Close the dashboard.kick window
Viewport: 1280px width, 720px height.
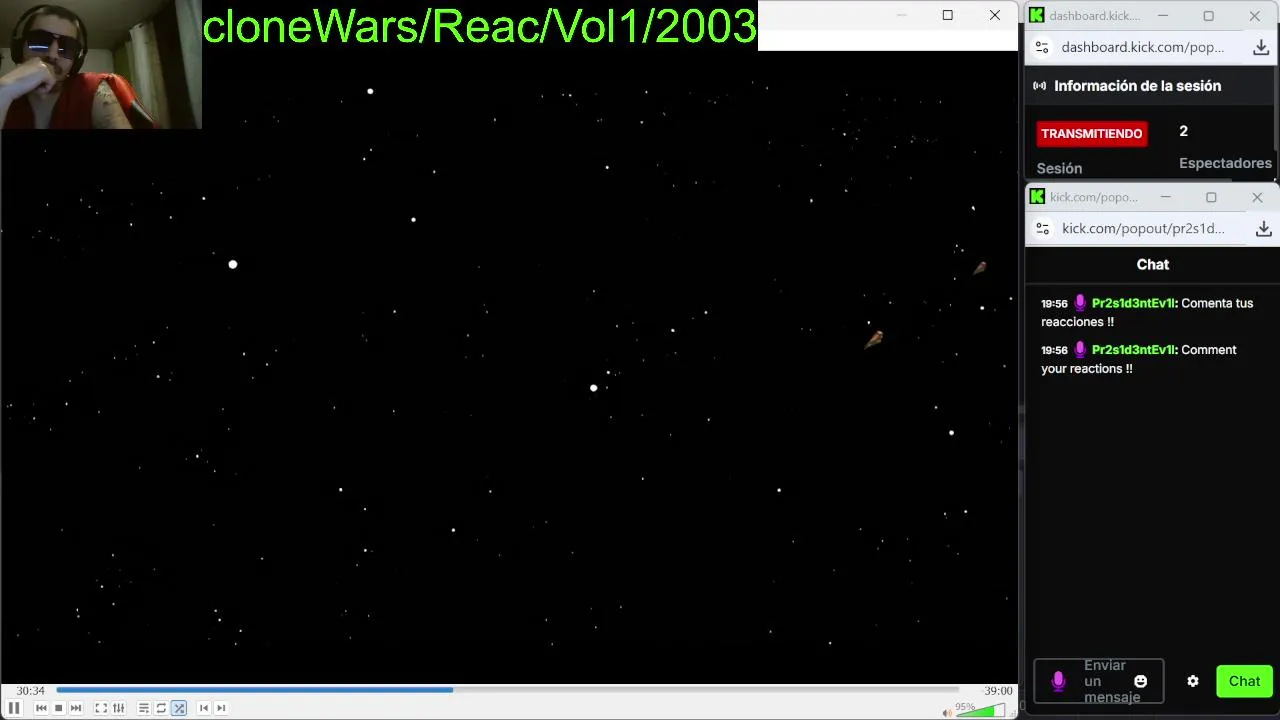point(1255,16)
